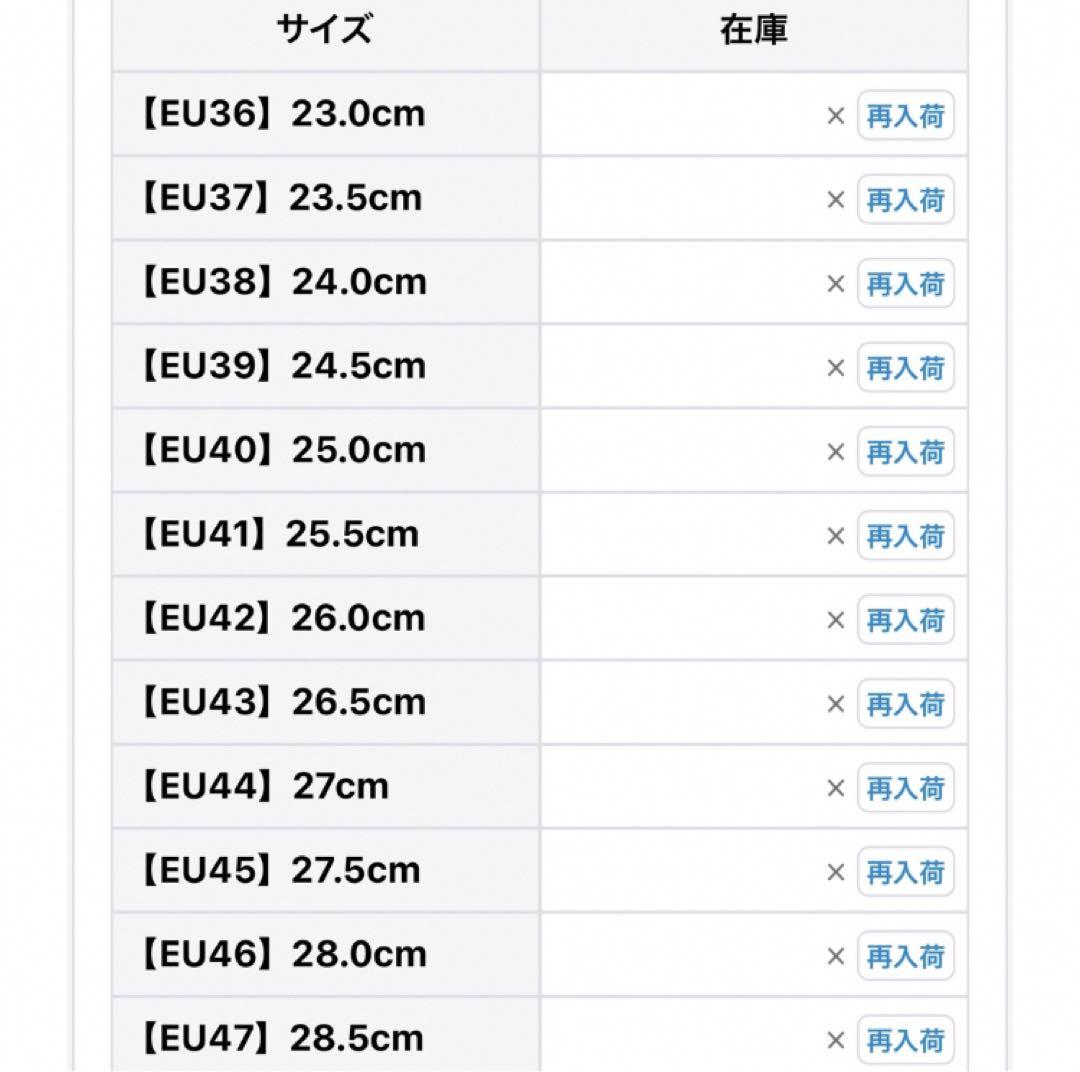Click the × icon in the EU44 27cm row

point(835,788)
